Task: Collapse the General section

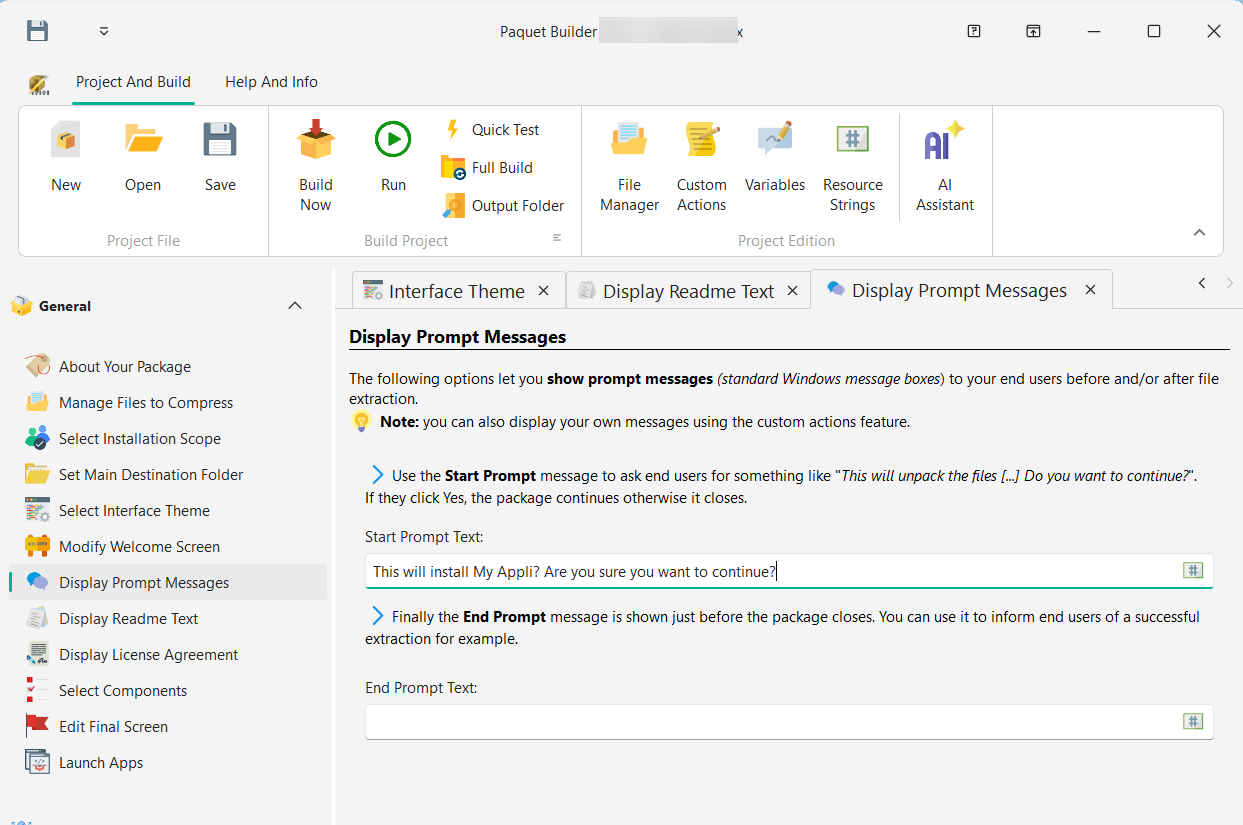Action: point(295,305)
